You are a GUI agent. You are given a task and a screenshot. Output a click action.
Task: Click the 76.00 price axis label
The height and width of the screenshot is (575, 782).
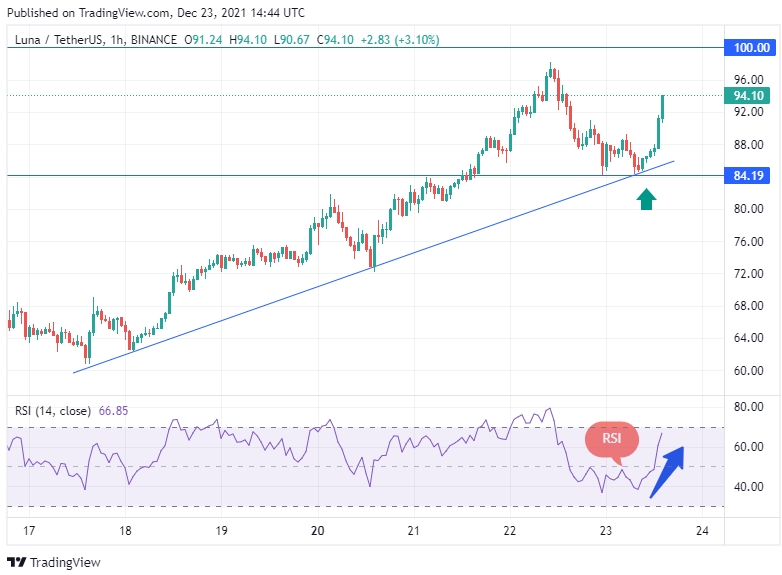(x=749, y=241)
